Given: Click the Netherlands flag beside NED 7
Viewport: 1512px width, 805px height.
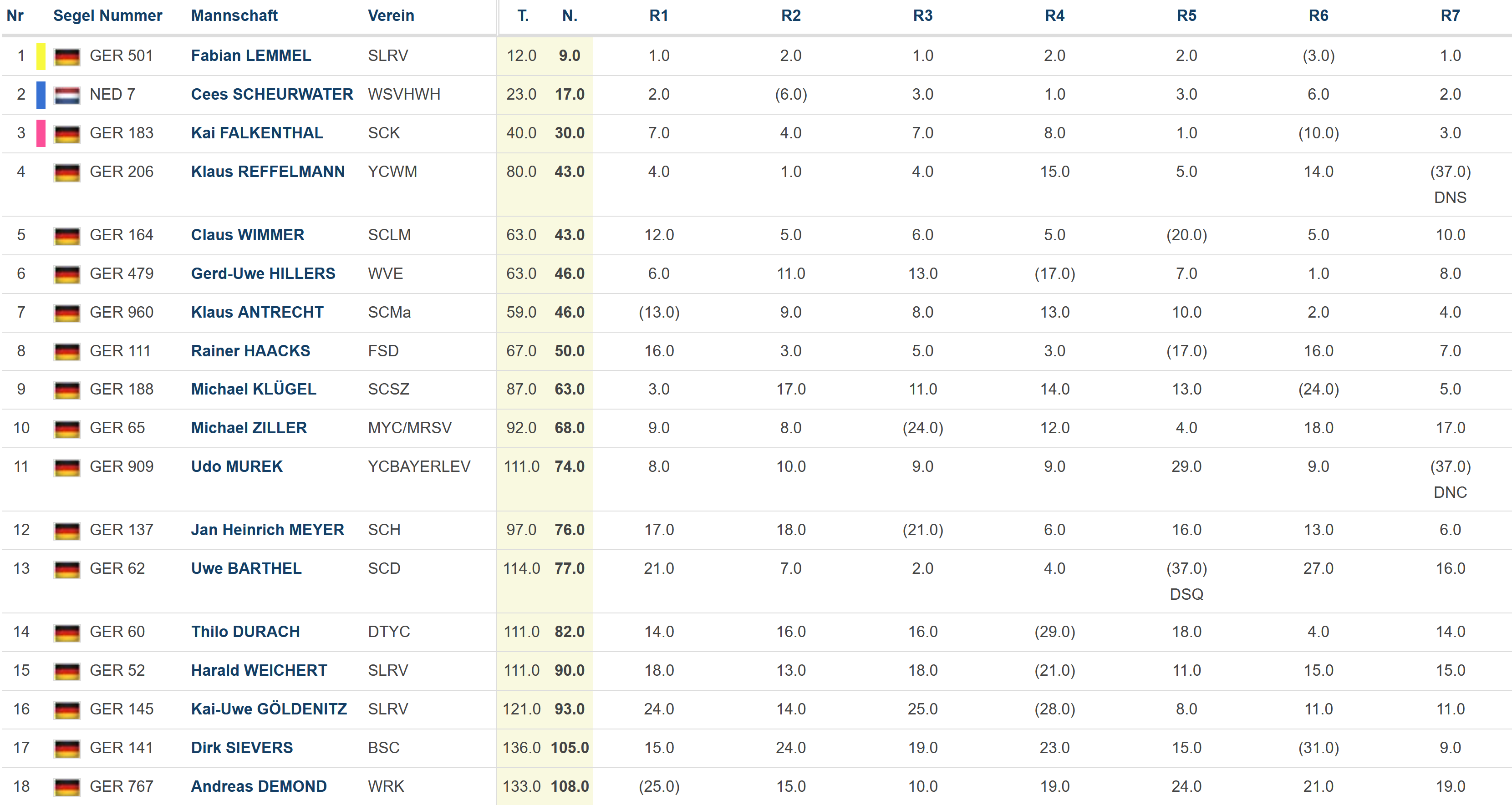Looking at the screenshot, I should 67,96.
